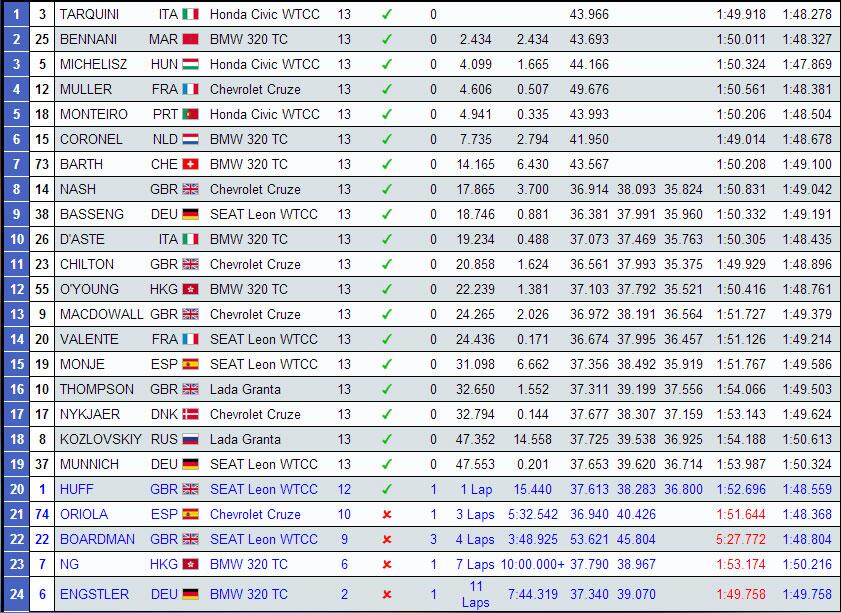
Task: Select the position 24 cell
Action: [x=17, y=594]
